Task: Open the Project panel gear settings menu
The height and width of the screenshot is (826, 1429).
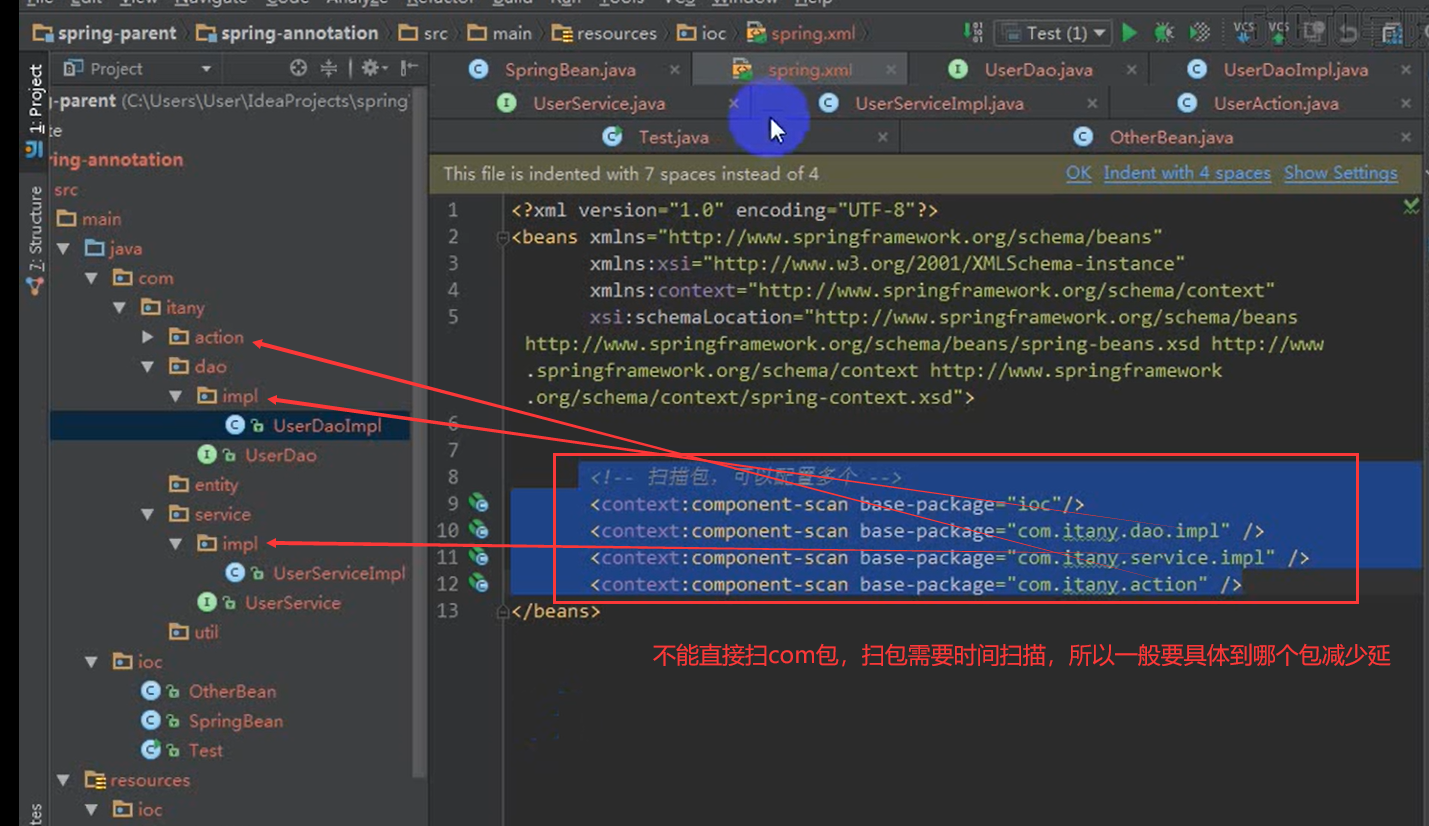Action: pos(372,68)
